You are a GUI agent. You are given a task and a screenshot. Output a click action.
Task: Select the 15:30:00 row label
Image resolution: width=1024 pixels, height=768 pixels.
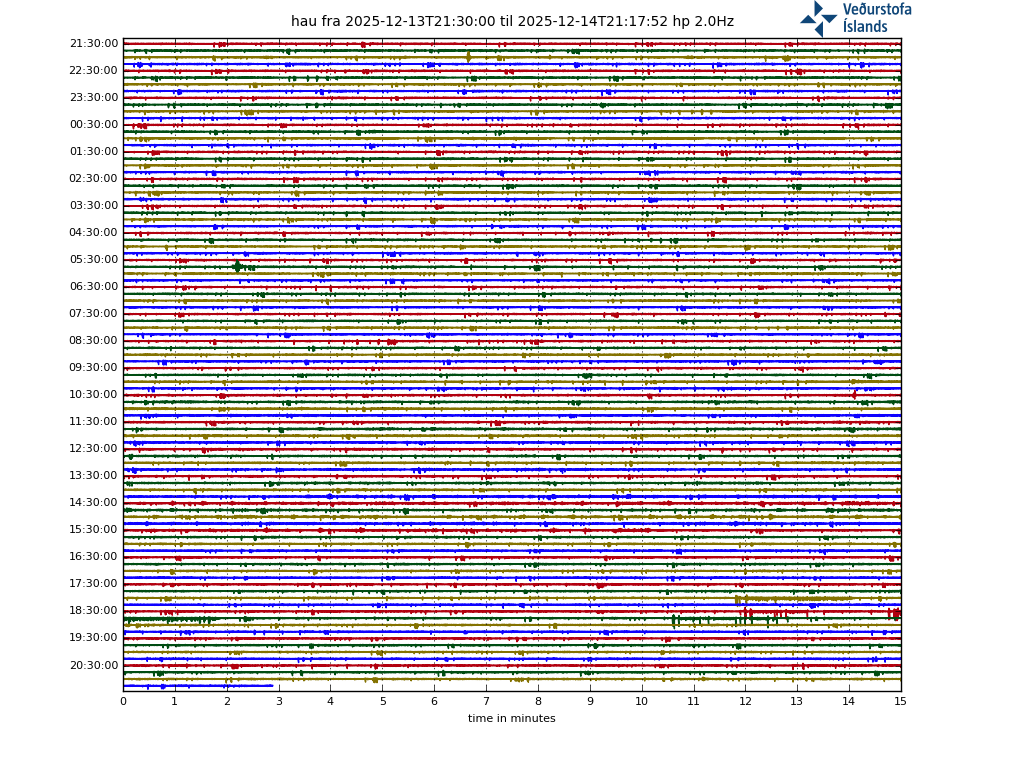(94, 530)
